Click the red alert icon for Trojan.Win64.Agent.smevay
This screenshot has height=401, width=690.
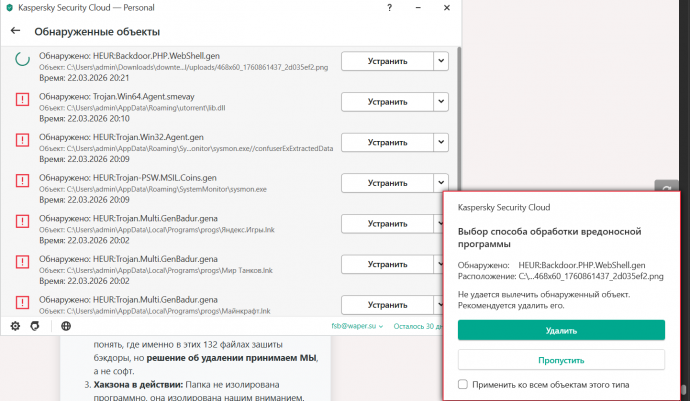point(22,101)
